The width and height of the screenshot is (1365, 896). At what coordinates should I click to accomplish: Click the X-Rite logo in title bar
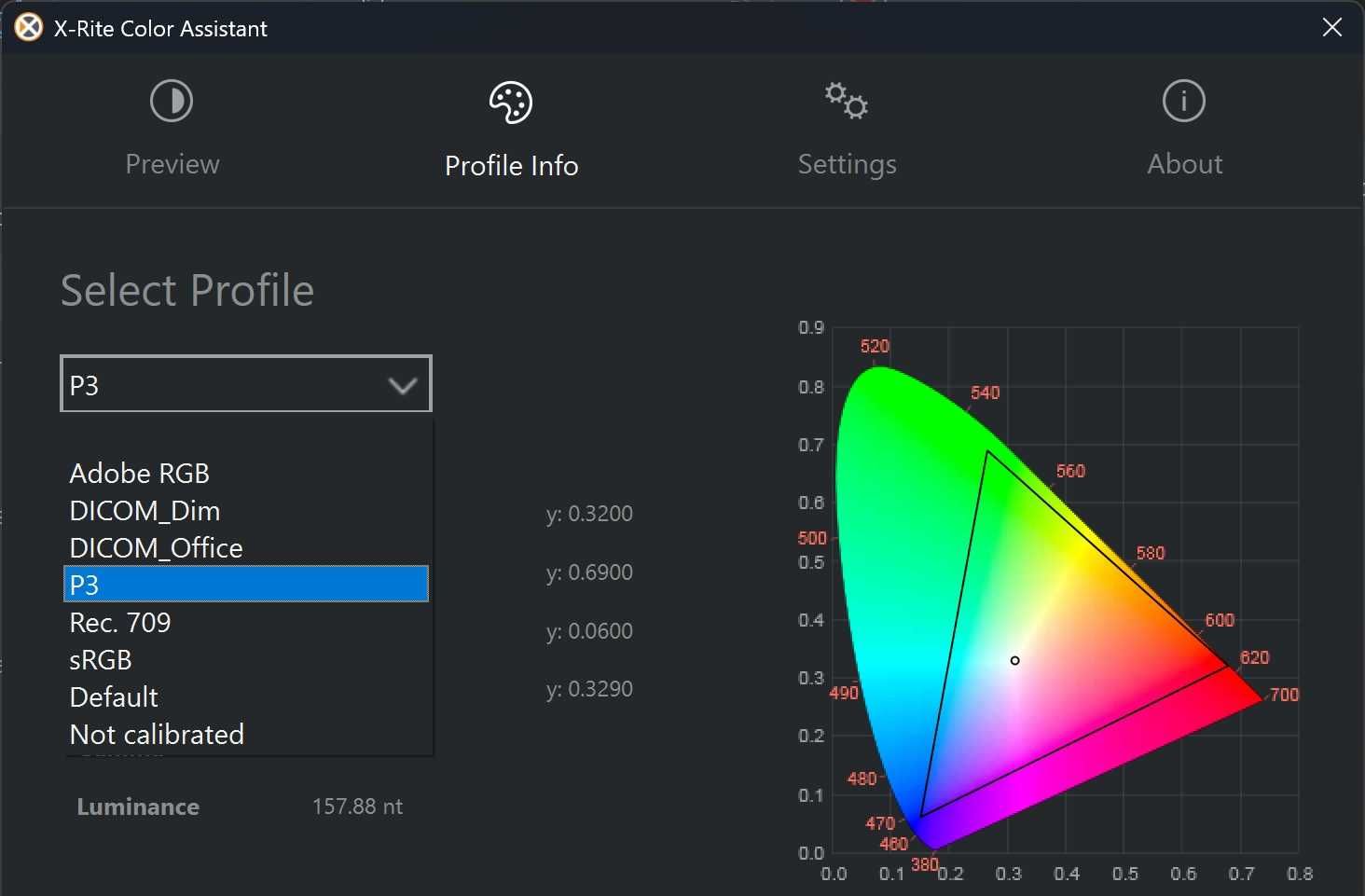click(29, 28)
